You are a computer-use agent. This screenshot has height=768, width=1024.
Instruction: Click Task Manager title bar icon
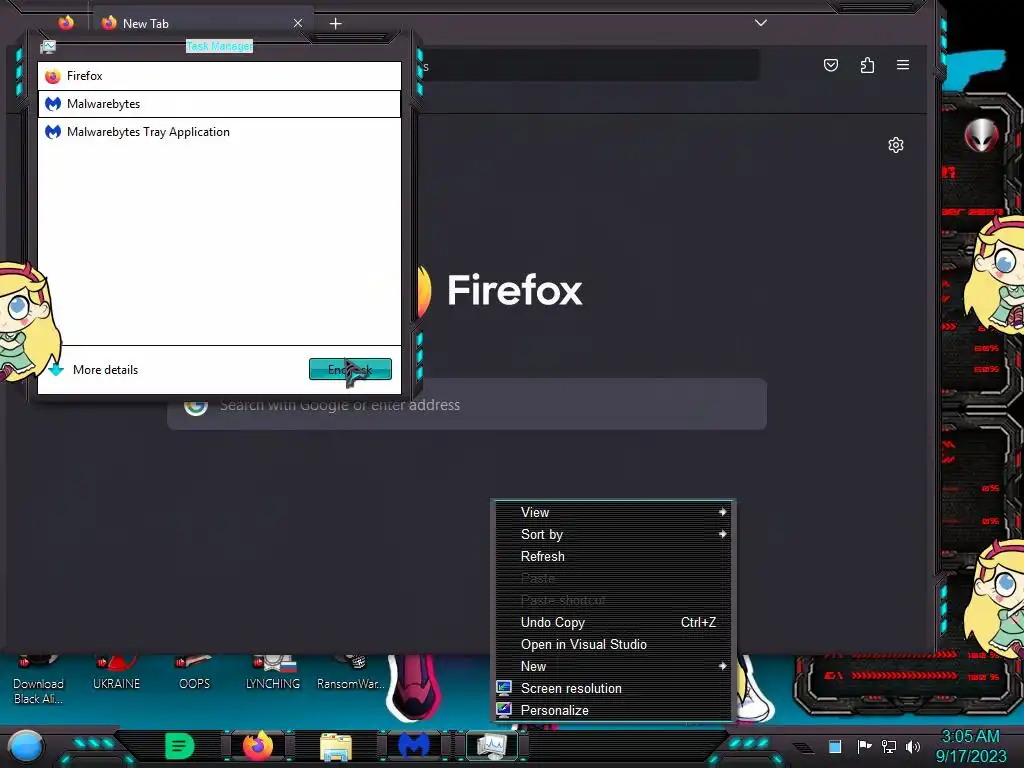[x=48, y=46]
